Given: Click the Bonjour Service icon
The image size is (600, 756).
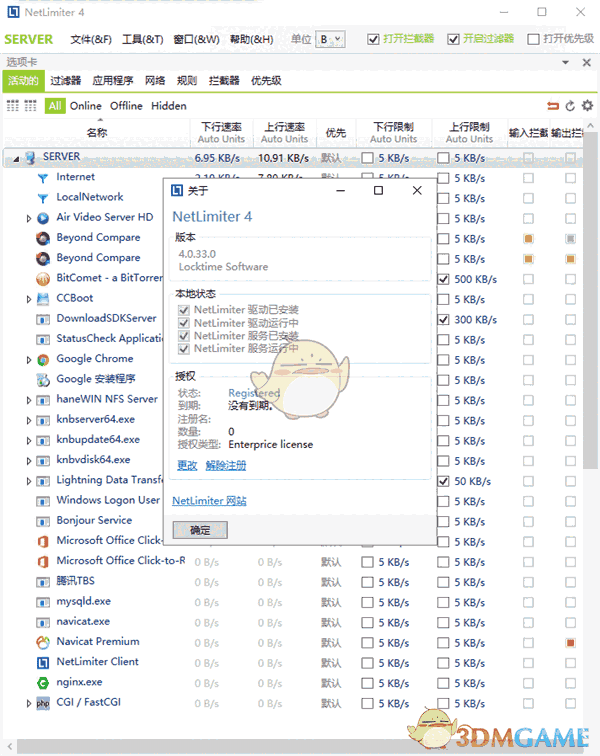Looking at the screenshot, I should pos(43,521).
